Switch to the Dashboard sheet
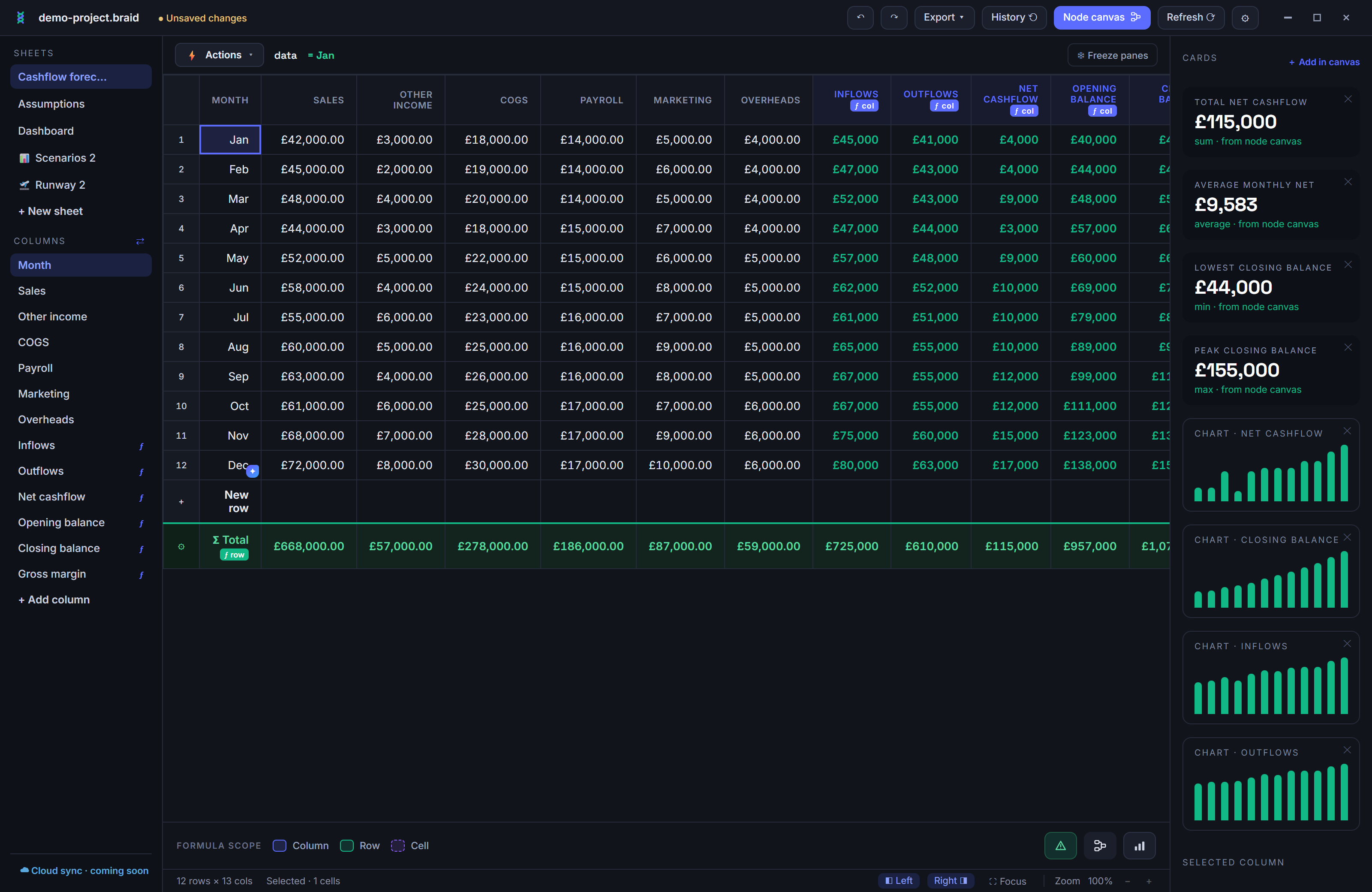The width and height of the screenshot is (1372, 892). pyautogui.click(x=81, y=131)
